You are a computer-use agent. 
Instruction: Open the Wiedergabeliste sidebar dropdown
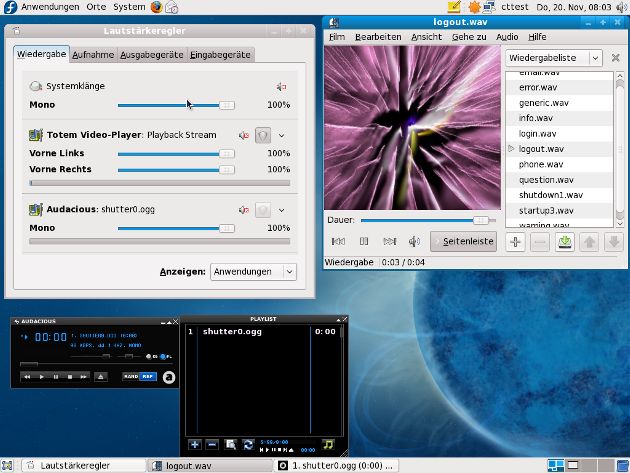[x=553, y=58]
